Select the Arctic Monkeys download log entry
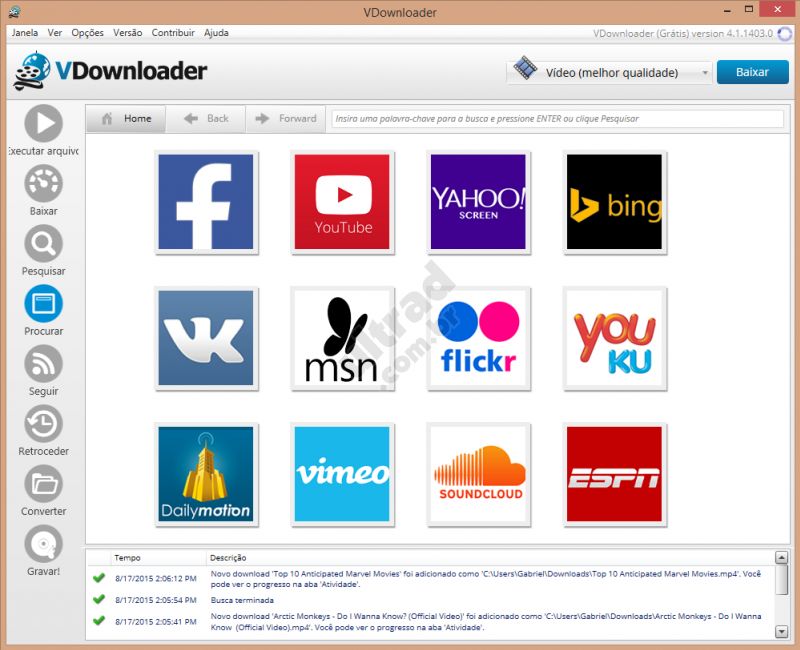 486,622
